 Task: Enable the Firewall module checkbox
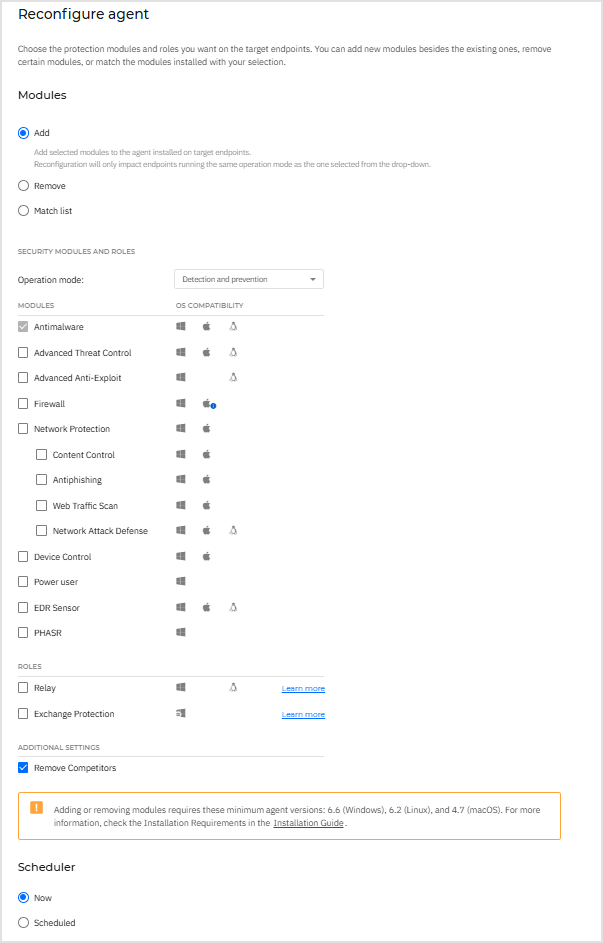pyautogui.click(x=23, y=403)
